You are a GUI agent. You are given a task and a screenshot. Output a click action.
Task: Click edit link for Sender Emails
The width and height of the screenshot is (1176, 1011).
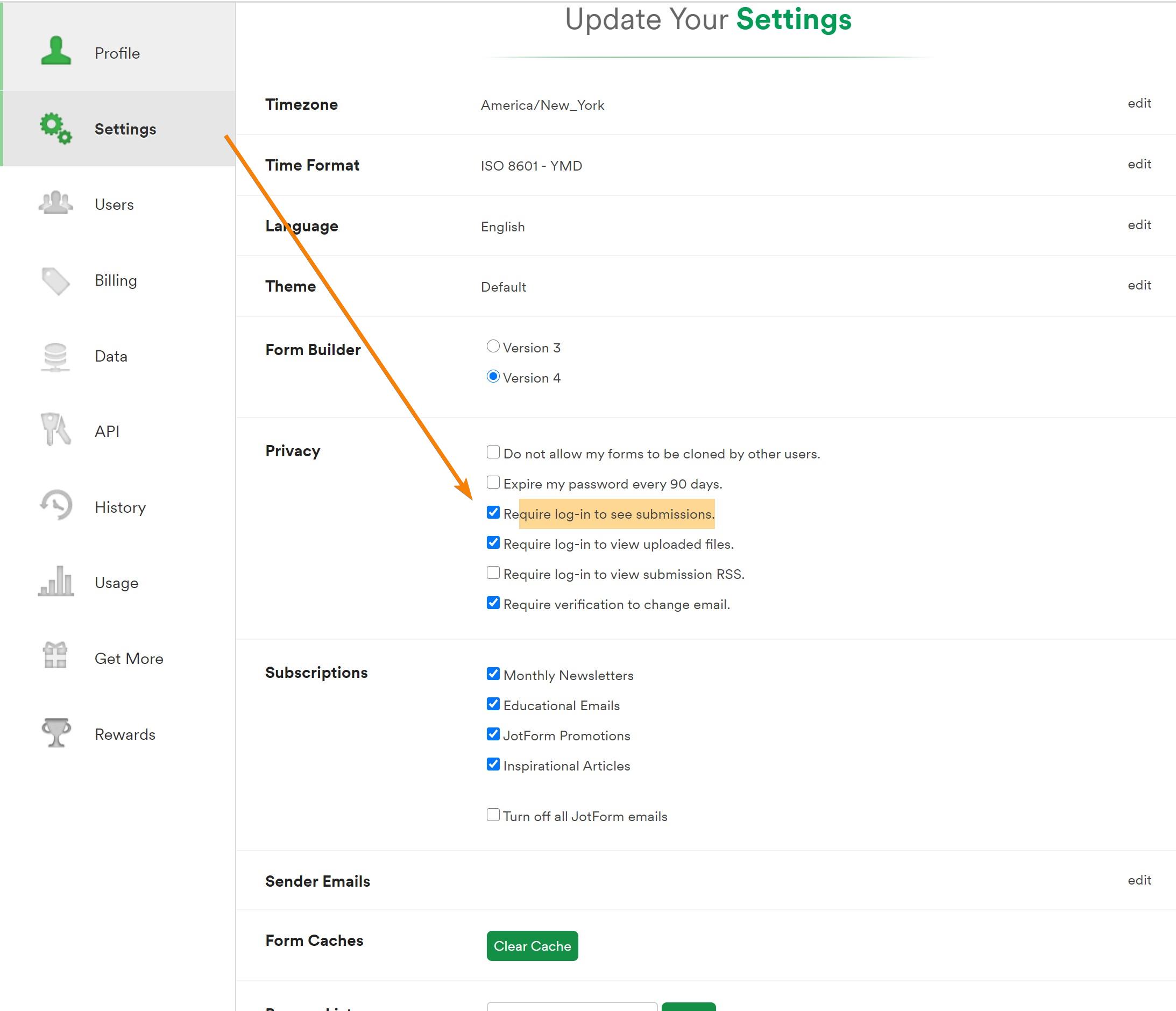coord(1138,880)
